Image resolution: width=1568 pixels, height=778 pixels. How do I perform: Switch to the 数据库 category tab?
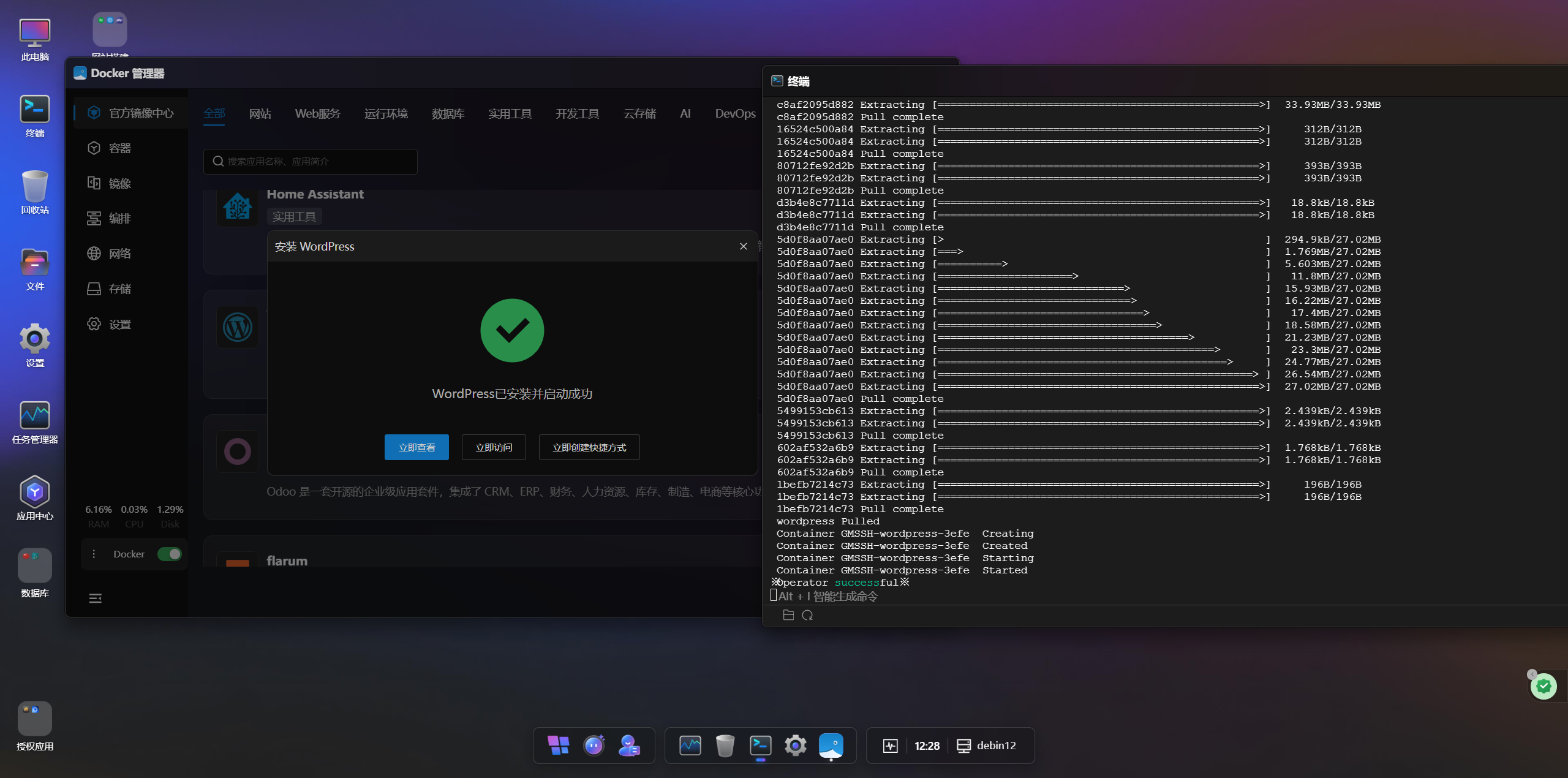[x=448, y=114]
